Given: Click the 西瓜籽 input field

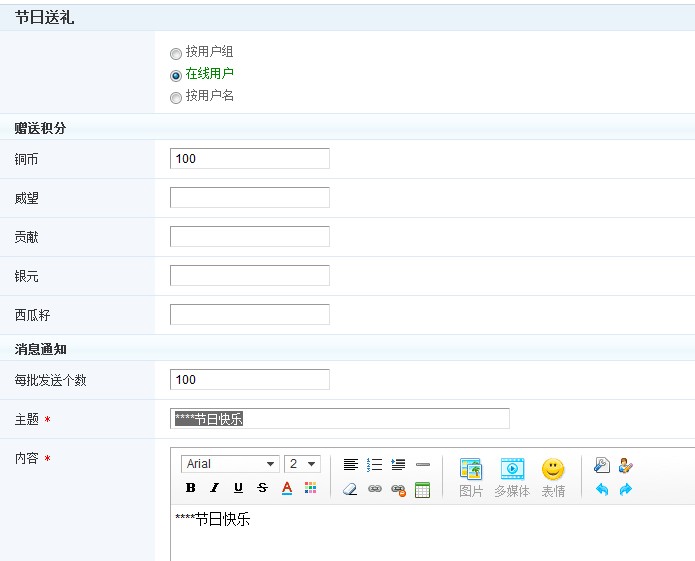Looking at the screenshot, I should pos(250,315).
